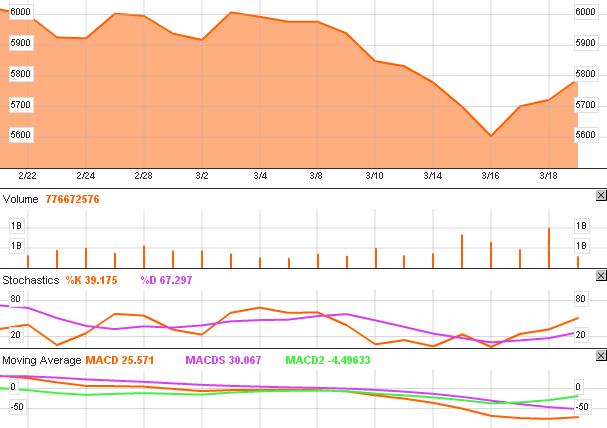Click the MACD2 -4.49633 legend label
This screenshot has height=428, width=607.
point(329,359)
